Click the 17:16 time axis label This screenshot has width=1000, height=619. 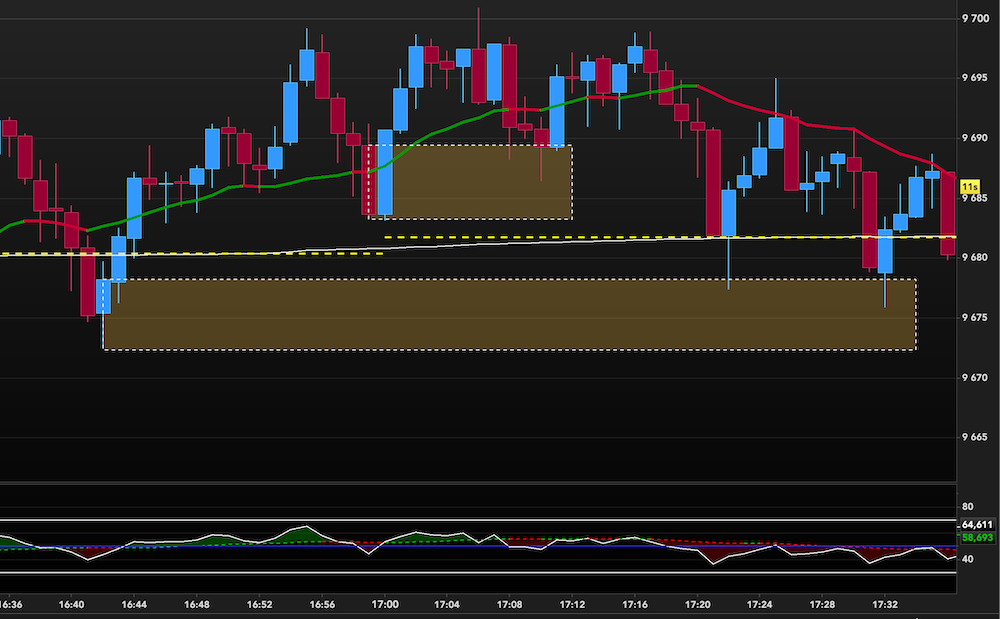(635, 604)
